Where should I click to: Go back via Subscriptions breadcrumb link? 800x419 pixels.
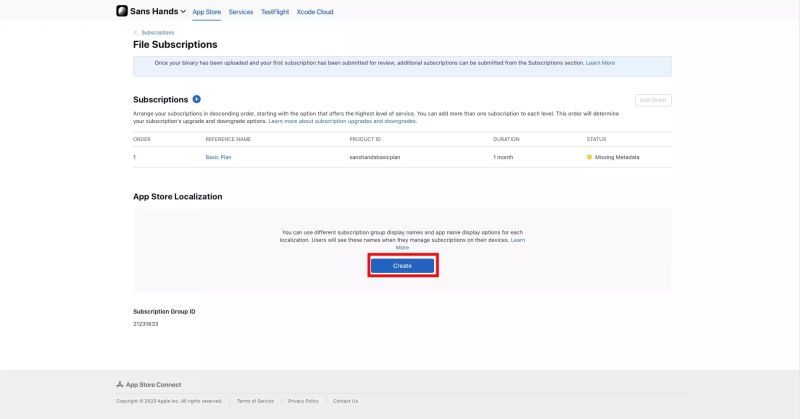(158, 33)
